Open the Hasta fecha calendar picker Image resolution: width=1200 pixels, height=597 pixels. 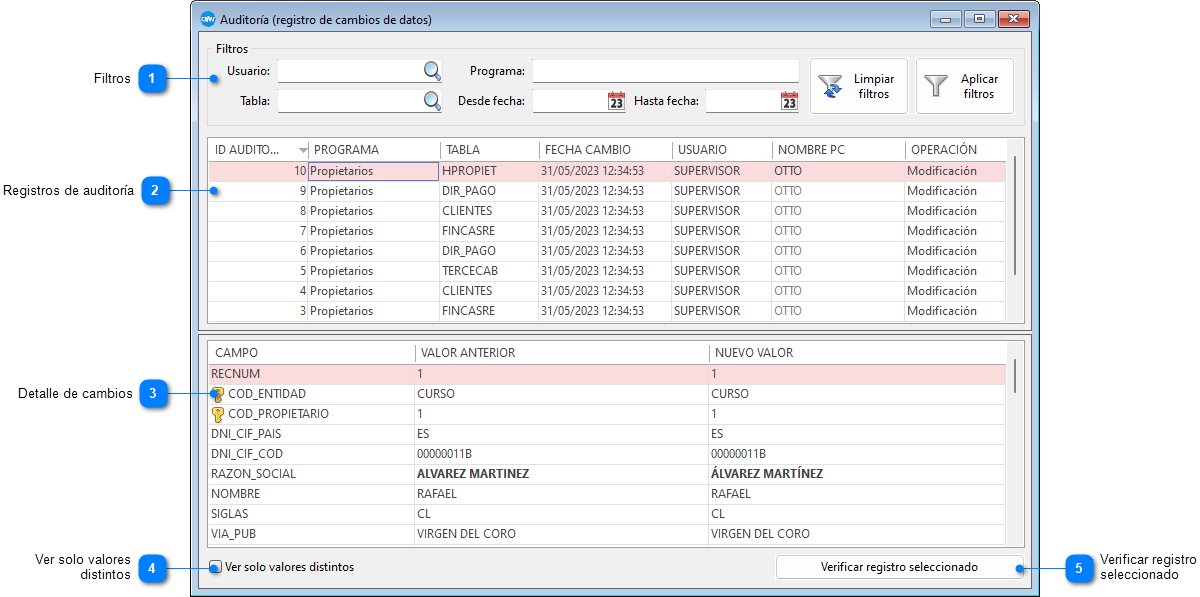[x=789, y=101]
